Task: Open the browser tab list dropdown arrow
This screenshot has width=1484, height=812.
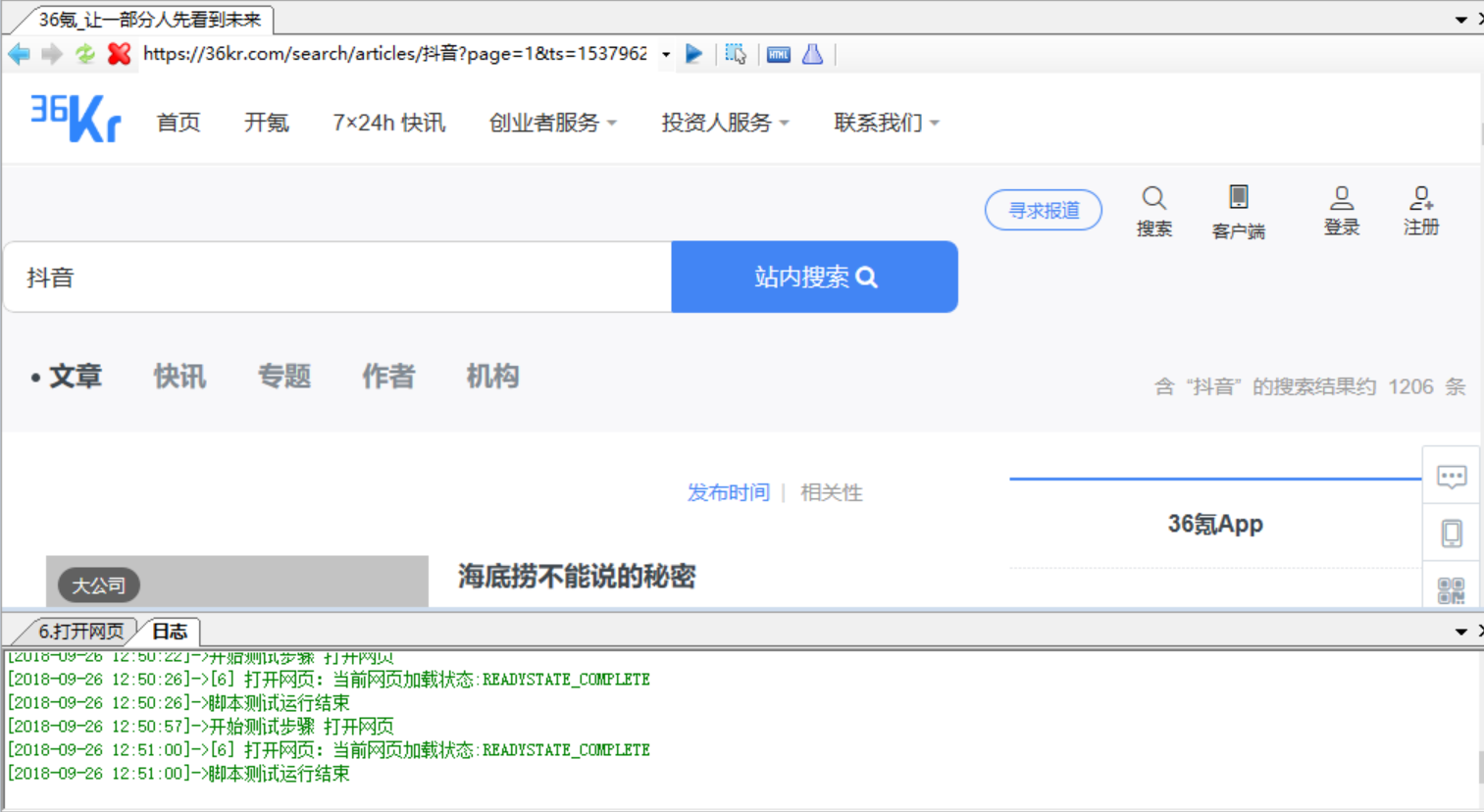Action: (1460, 20)
